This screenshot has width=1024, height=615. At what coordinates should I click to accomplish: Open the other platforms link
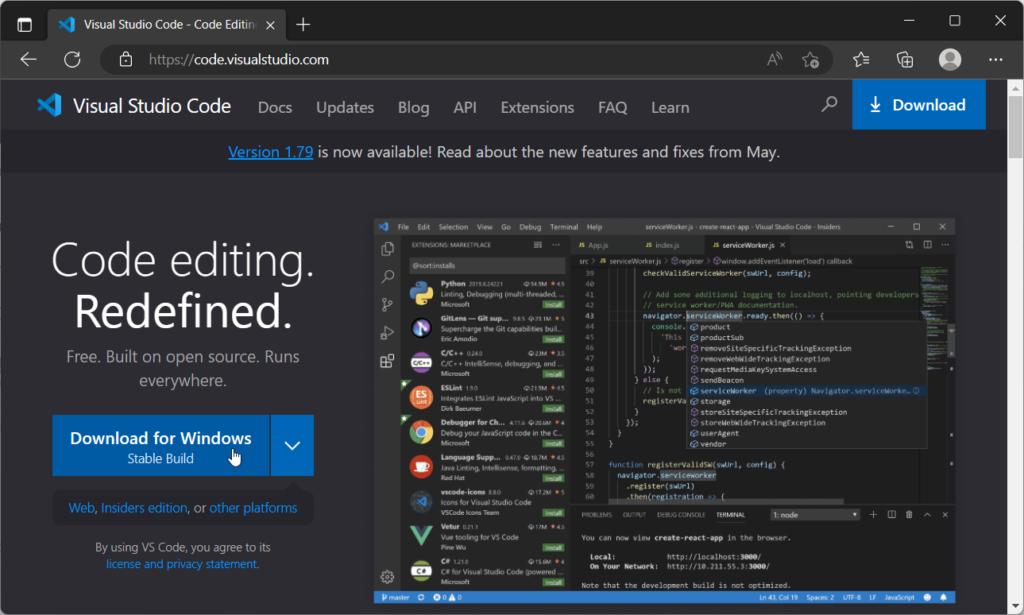coord(253,508)
